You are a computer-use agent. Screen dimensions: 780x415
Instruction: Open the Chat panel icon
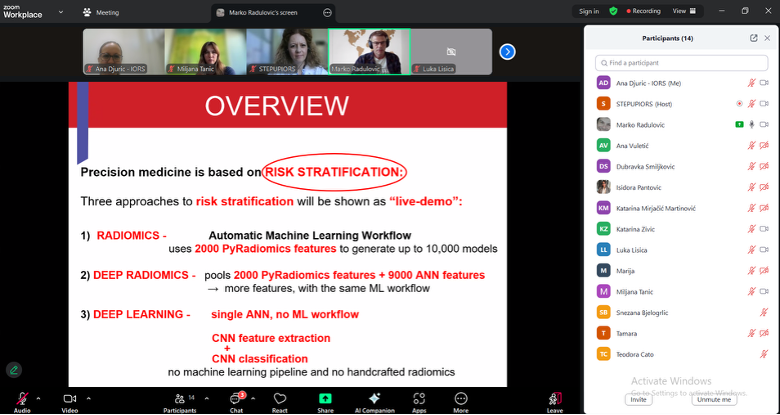(236, 398)
